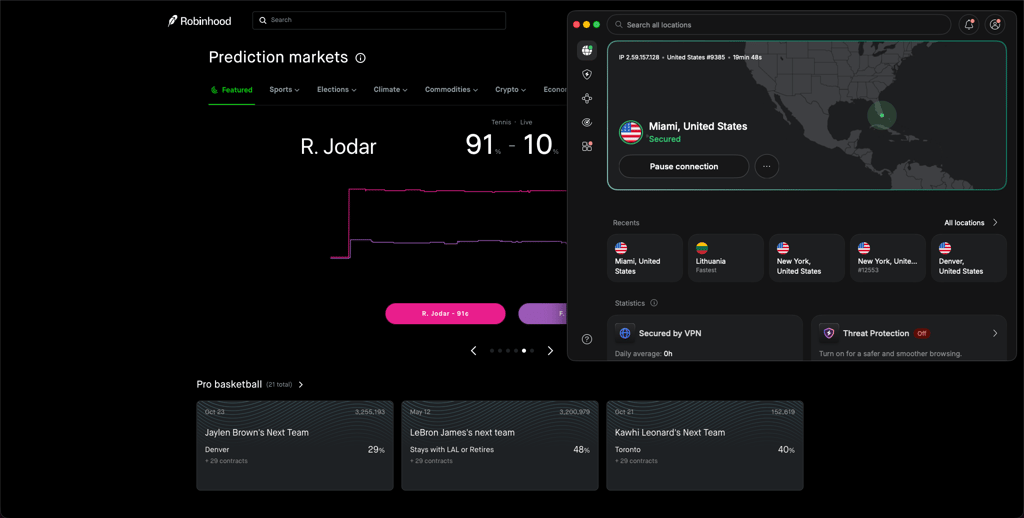
Task: Open the Crypto dropdown
Action: 511,89
